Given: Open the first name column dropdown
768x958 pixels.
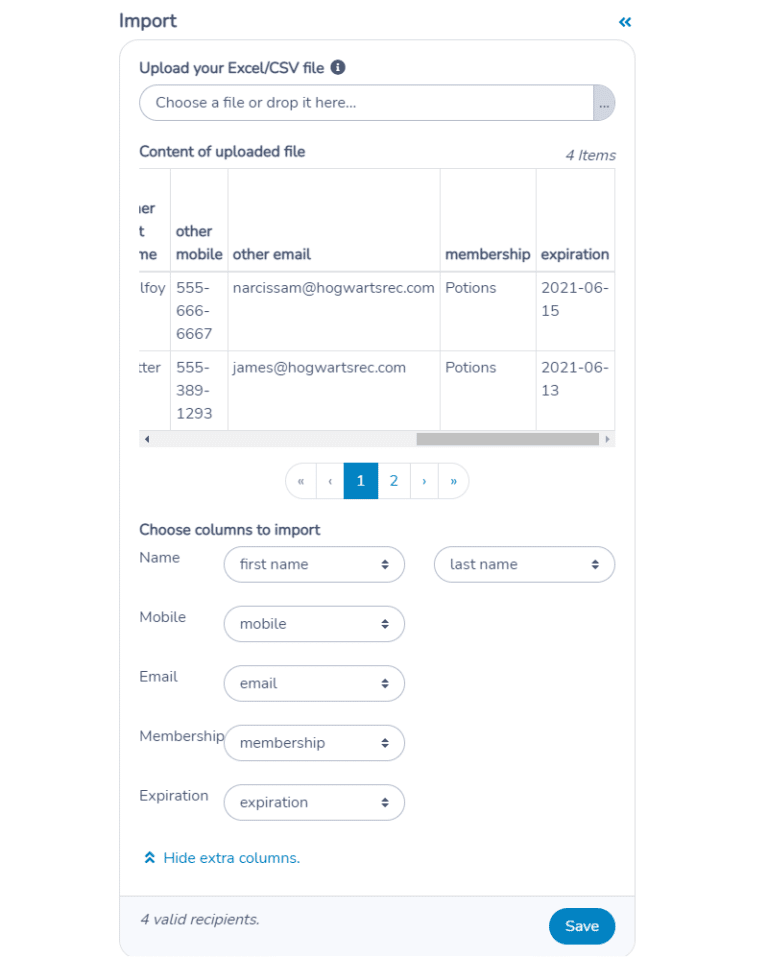Looking at the screenshot, I should [314, 565].
